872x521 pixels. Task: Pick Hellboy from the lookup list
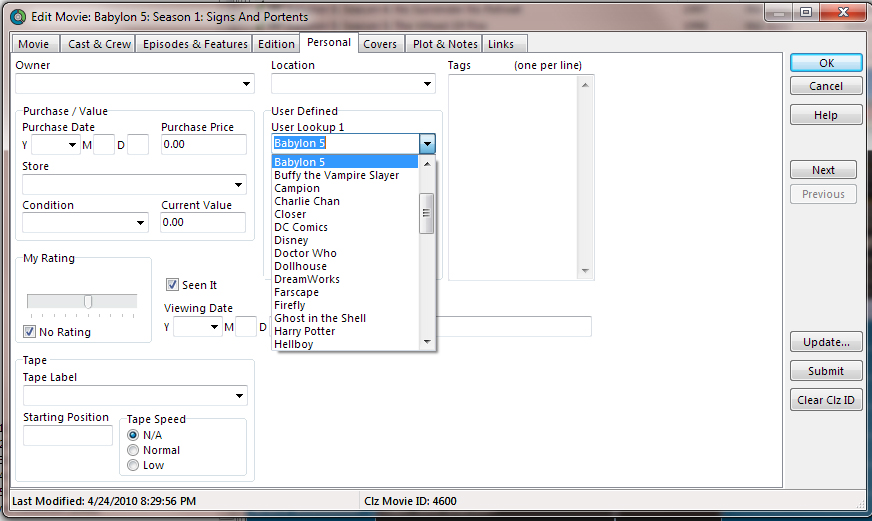pyautogui.click(x=345, y=344)
